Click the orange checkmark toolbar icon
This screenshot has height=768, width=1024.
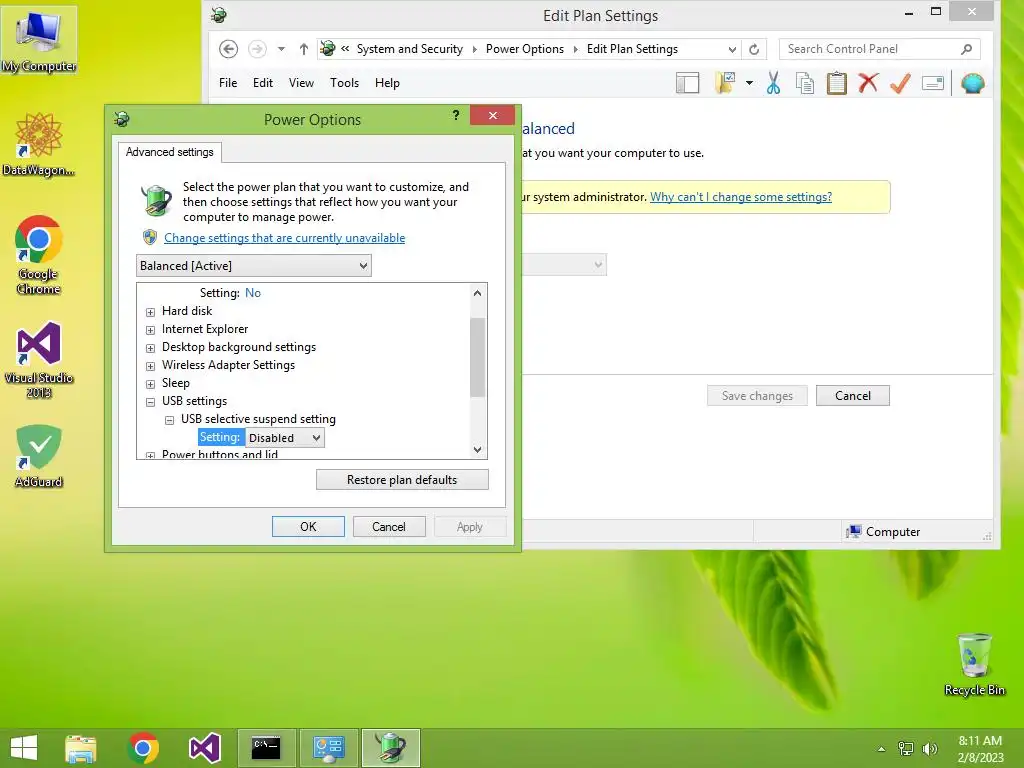click(x=900, y=83)
